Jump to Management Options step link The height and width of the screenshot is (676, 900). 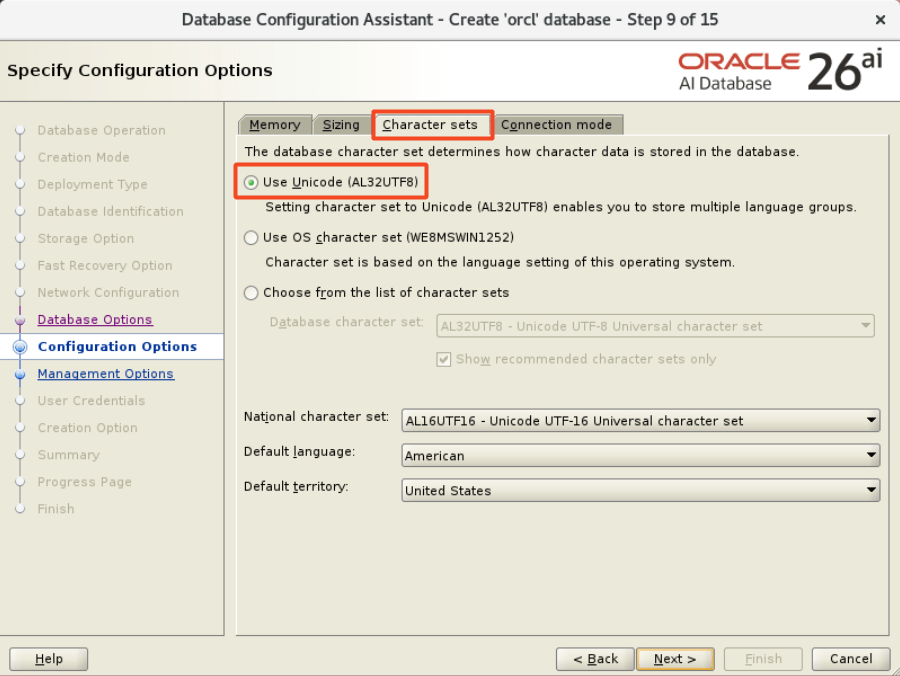105,374
